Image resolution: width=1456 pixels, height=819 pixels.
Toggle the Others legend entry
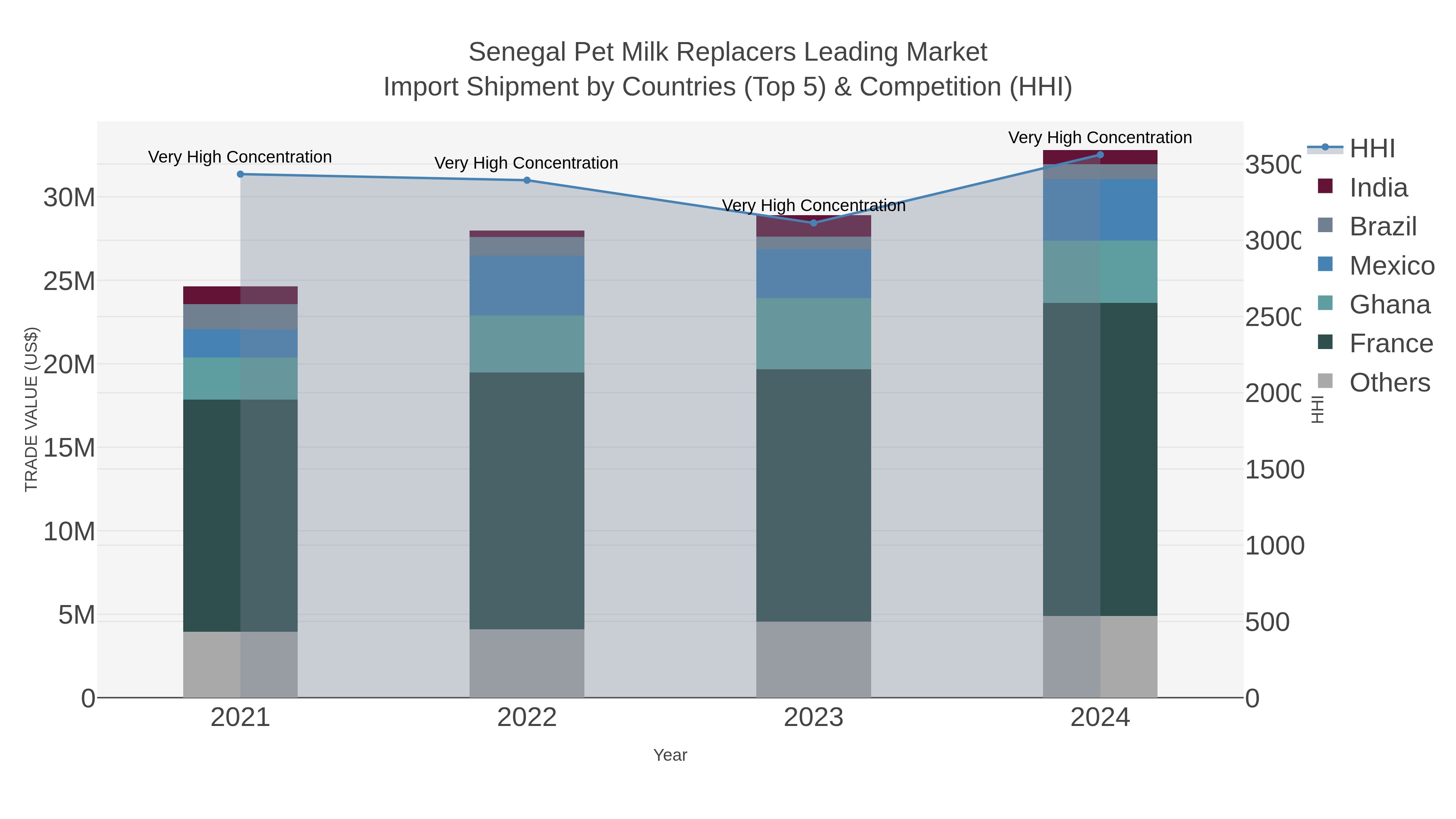1374,382
